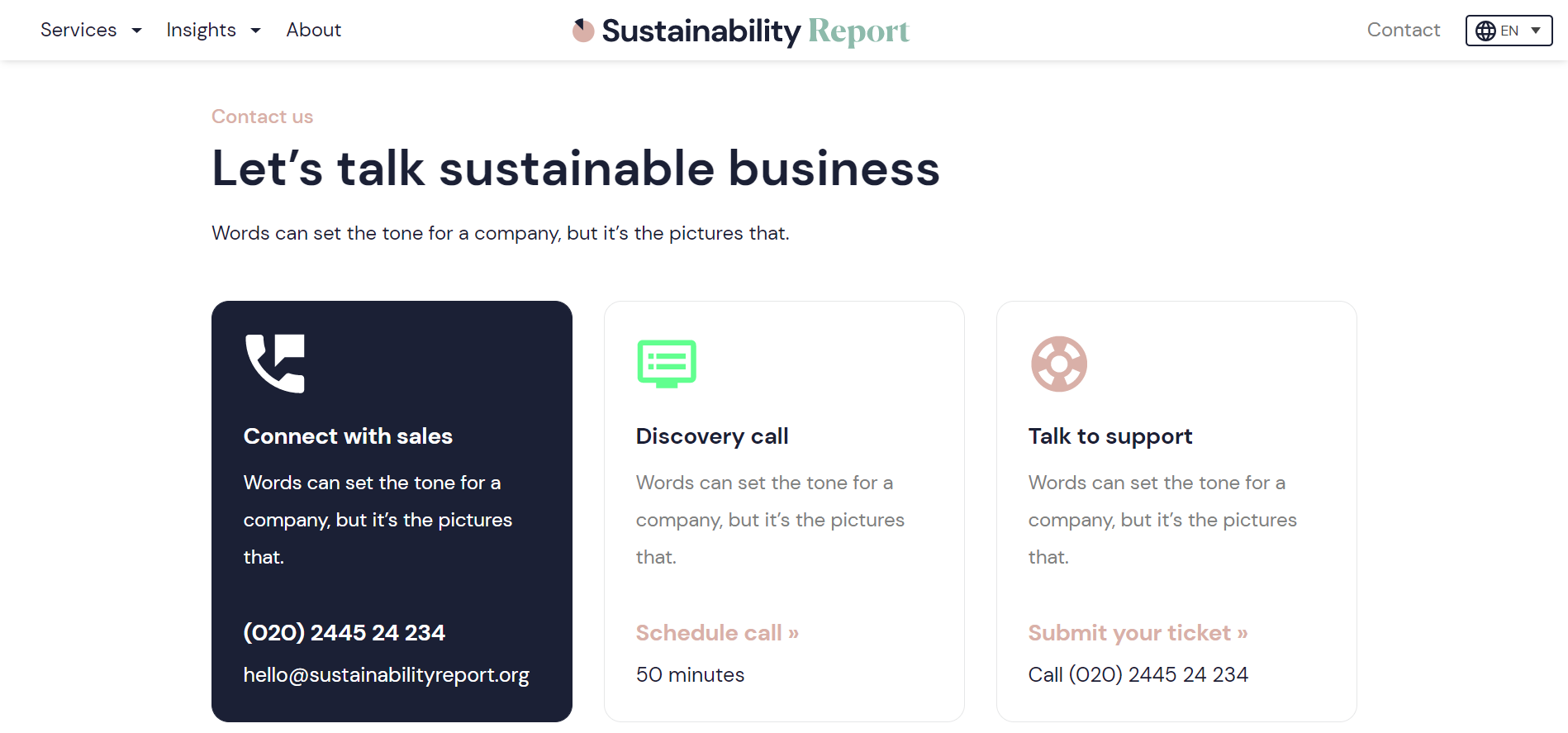The height and width of the screenshot is (733, 1568).
Task: Click the Schedule call link
Action: coord(716,632)
